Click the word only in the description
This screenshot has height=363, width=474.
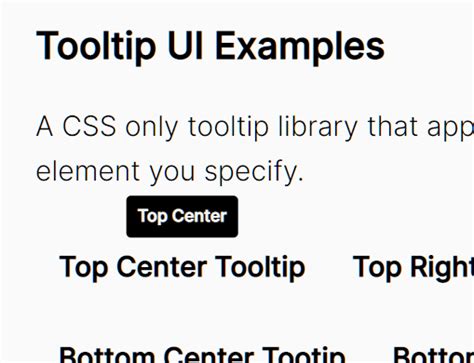152,128
